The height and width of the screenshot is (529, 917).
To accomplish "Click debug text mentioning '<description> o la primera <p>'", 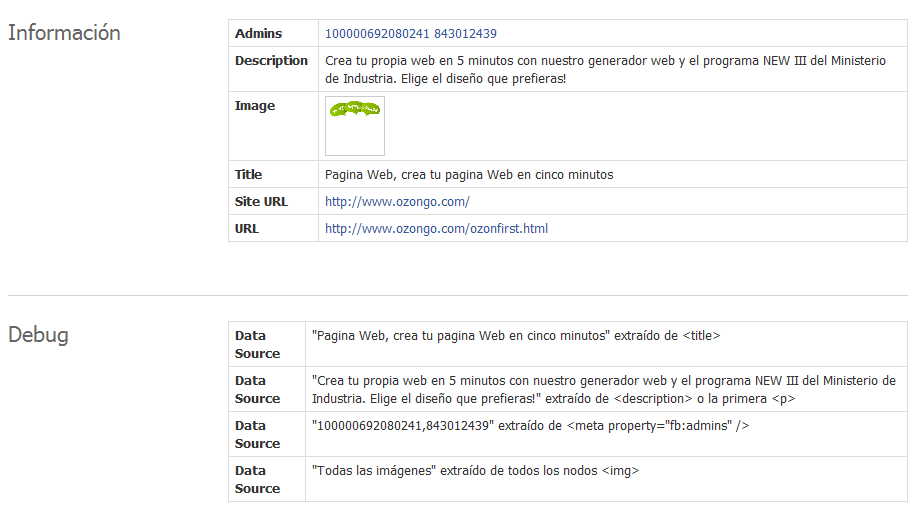I will (604, 389).
